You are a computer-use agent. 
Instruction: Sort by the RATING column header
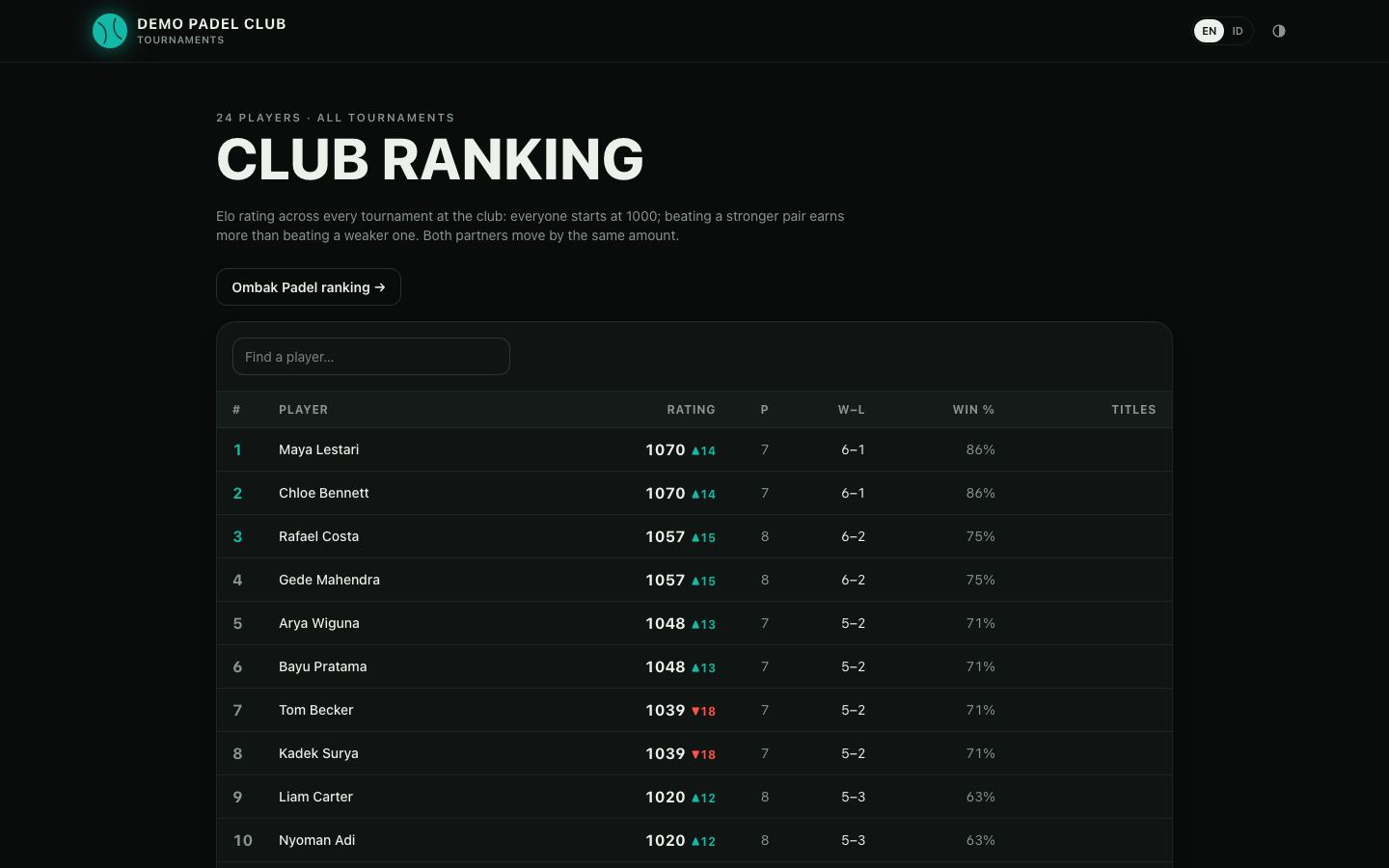(x=691, y=410)
